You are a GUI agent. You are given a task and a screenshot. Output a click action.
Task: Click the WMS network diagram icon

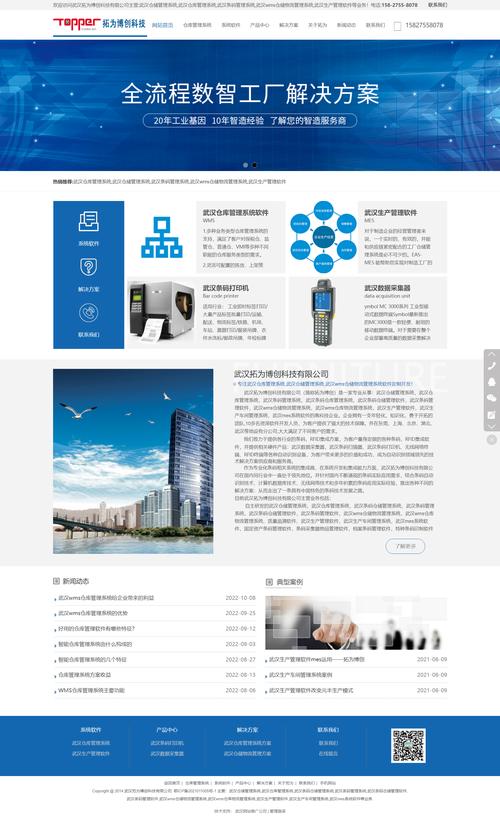(x=162, y=237)
